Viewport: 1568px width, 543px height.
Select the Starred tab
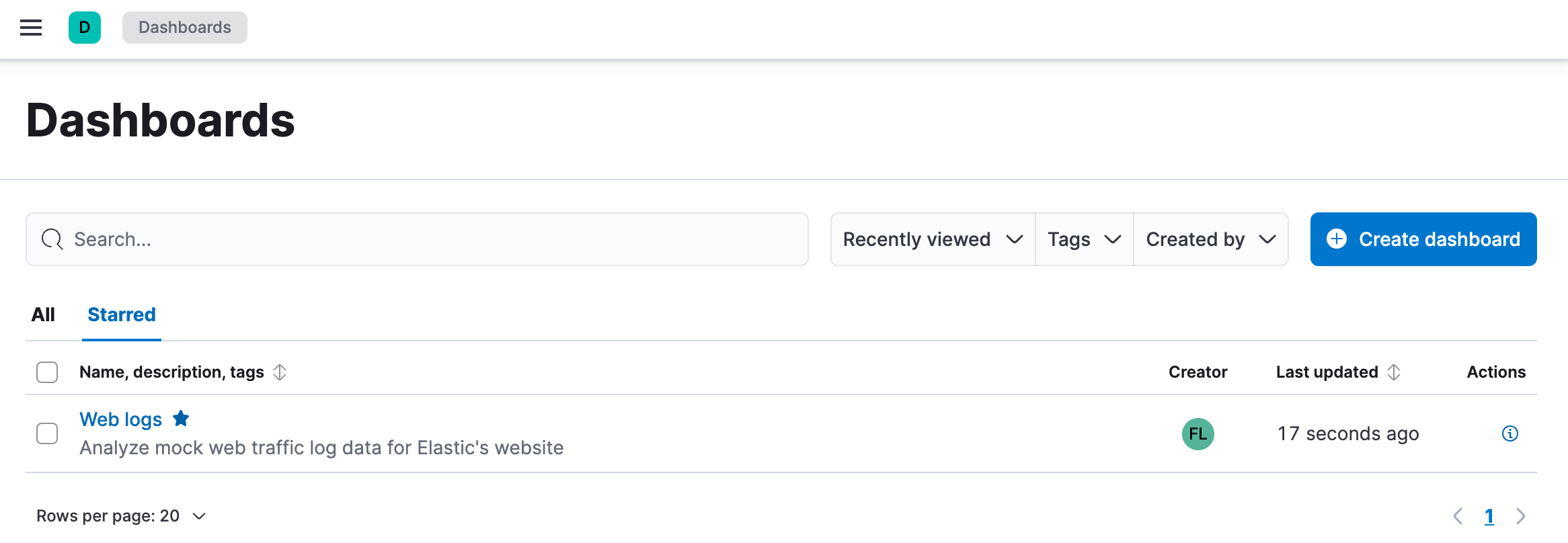[x=121, y=314]
